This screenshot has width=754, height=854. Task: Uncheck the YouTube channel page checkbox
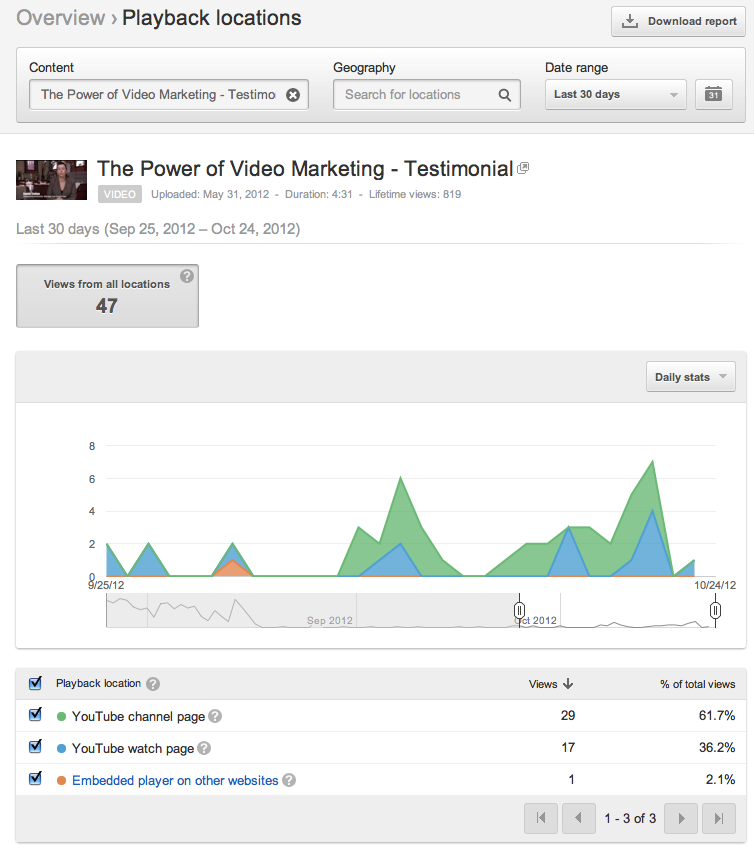pyautogui.click(x=36, y=715)
